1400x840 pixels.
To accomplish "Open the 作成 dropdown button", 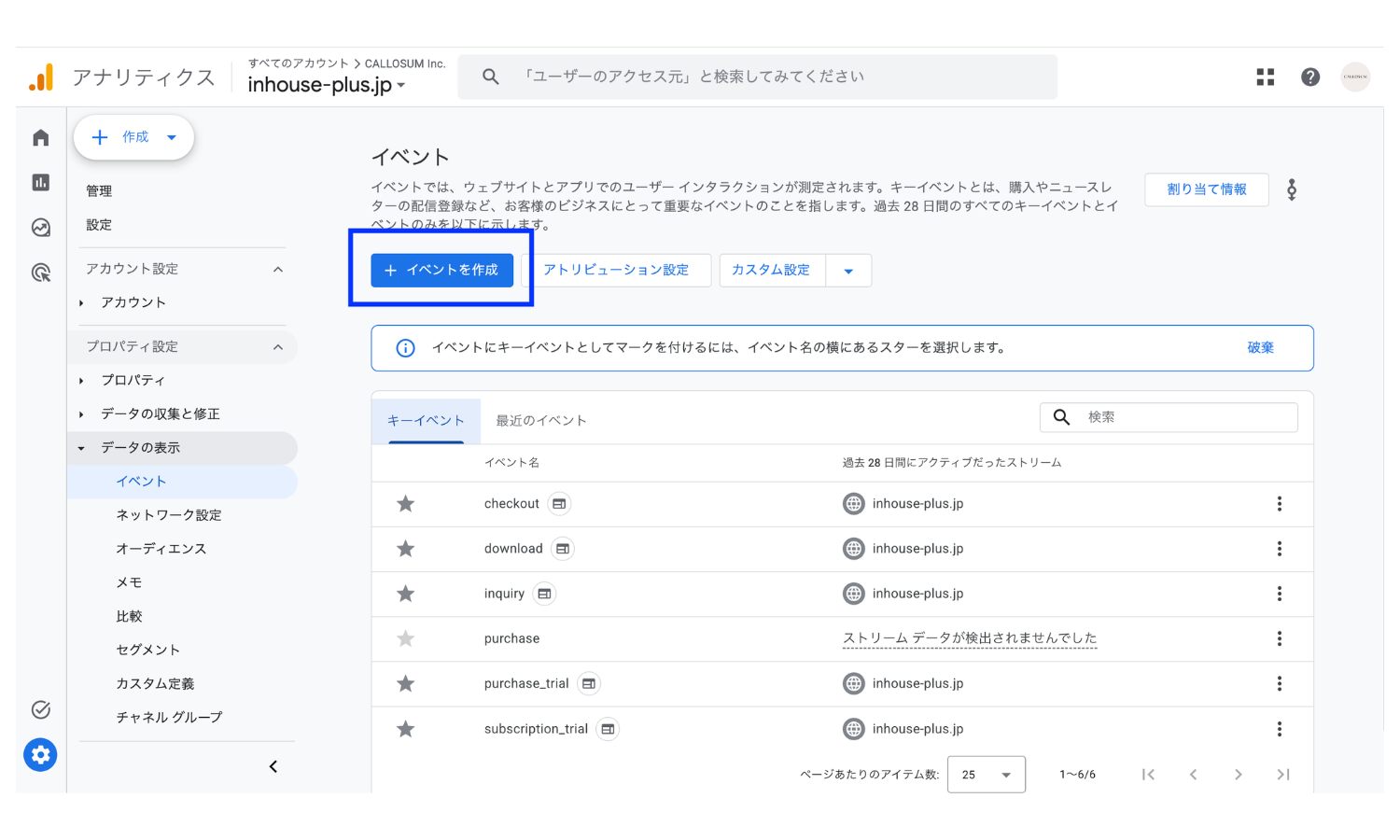I will click(x=133, y=137).
